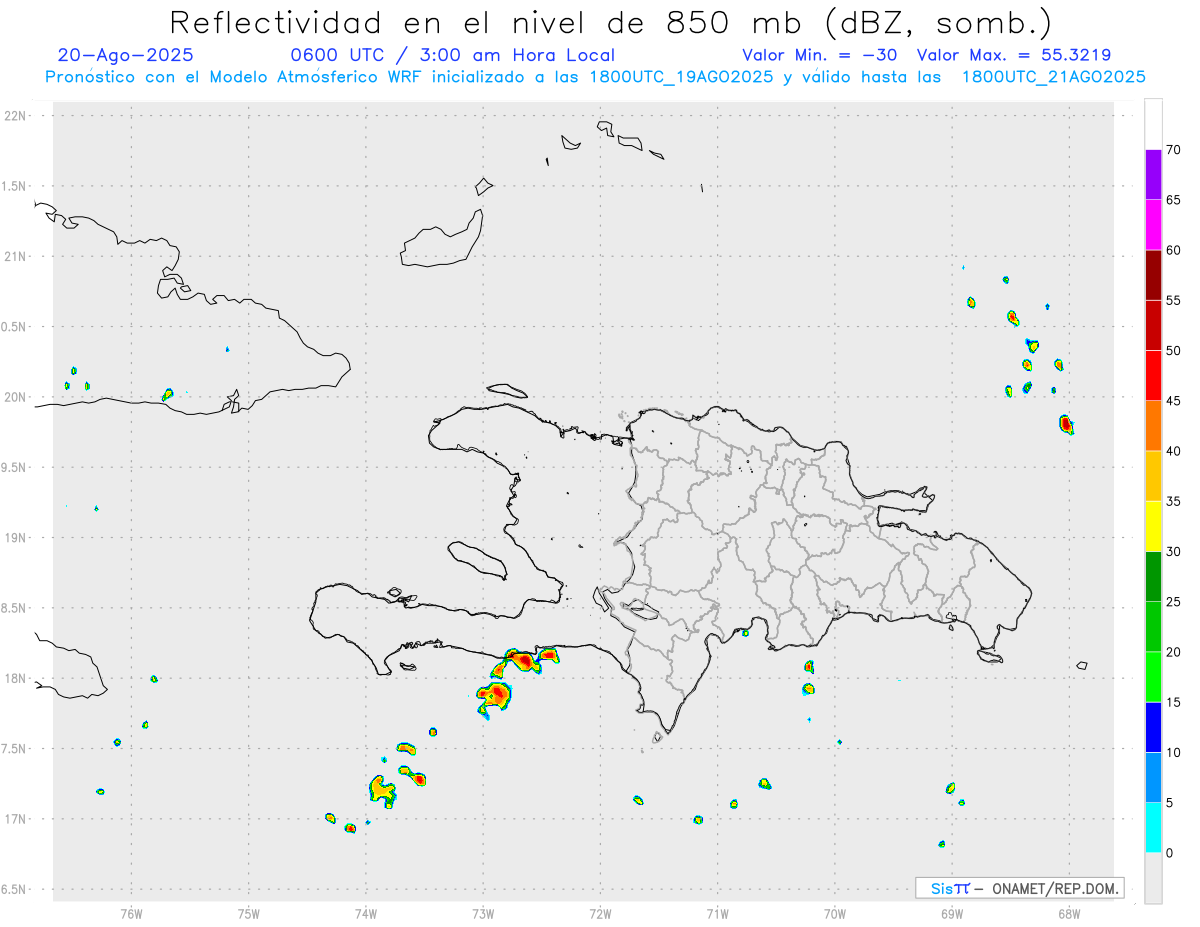Screen dimensions: 1200x927
Task: Click the cyan 0–5 dBZ colorbar segment
Action: (1153, 828)
